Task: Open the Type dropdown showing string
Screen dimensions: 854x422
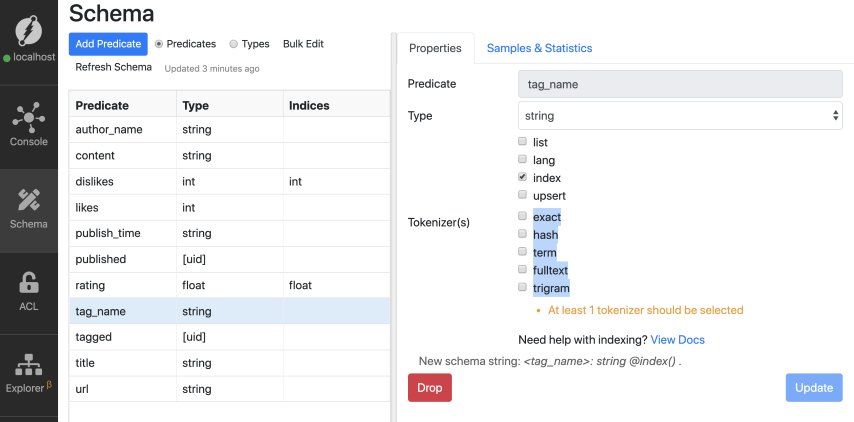Action: (x=680, y=116)
